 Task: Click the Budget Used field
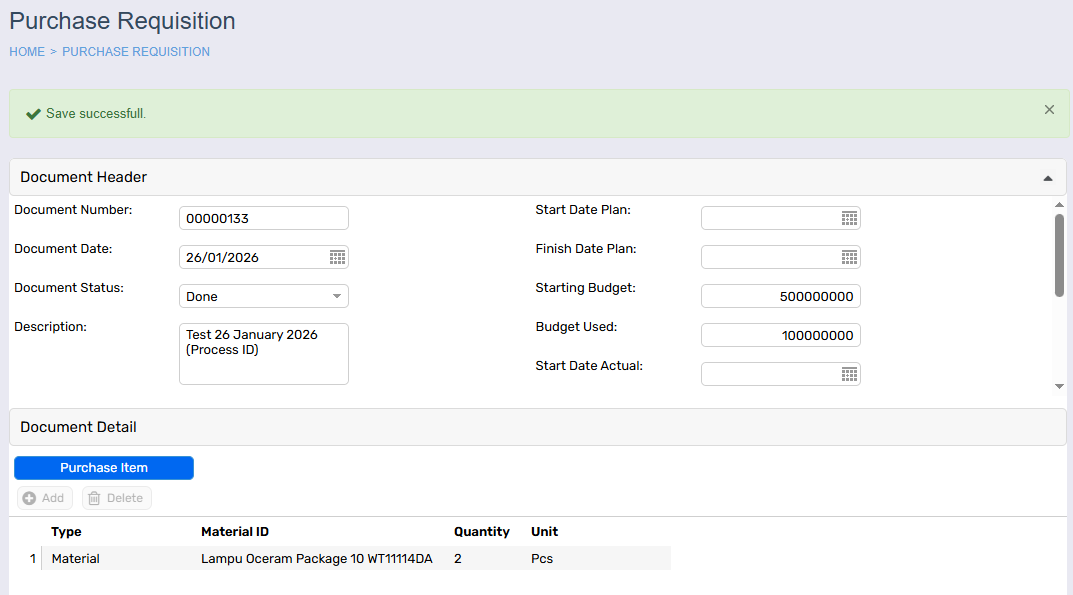[x=780, y=335]
